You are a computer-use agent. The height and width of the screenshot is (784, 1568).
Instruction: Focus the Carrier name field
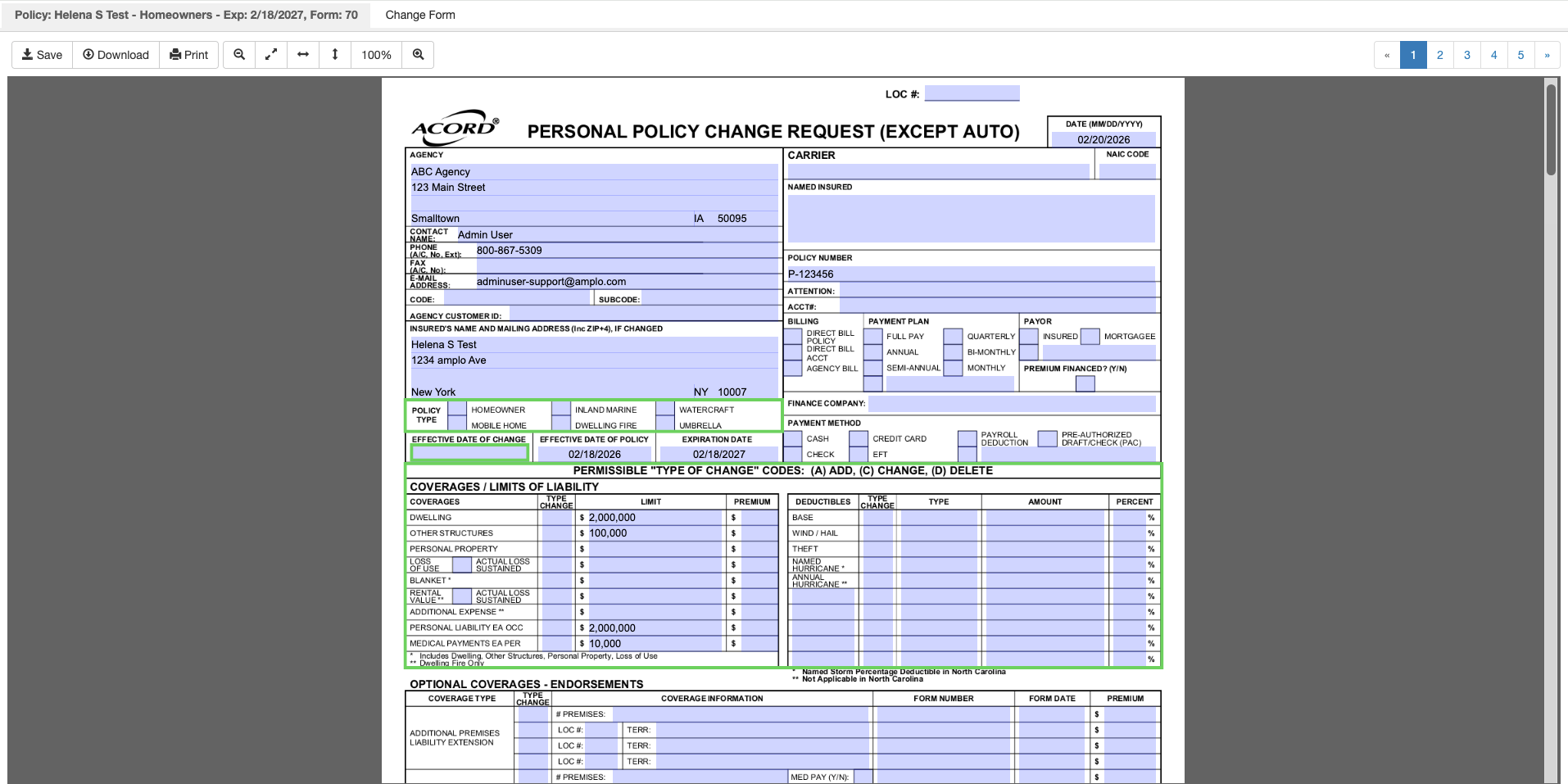pyautogui.click(x=939, y=171)
